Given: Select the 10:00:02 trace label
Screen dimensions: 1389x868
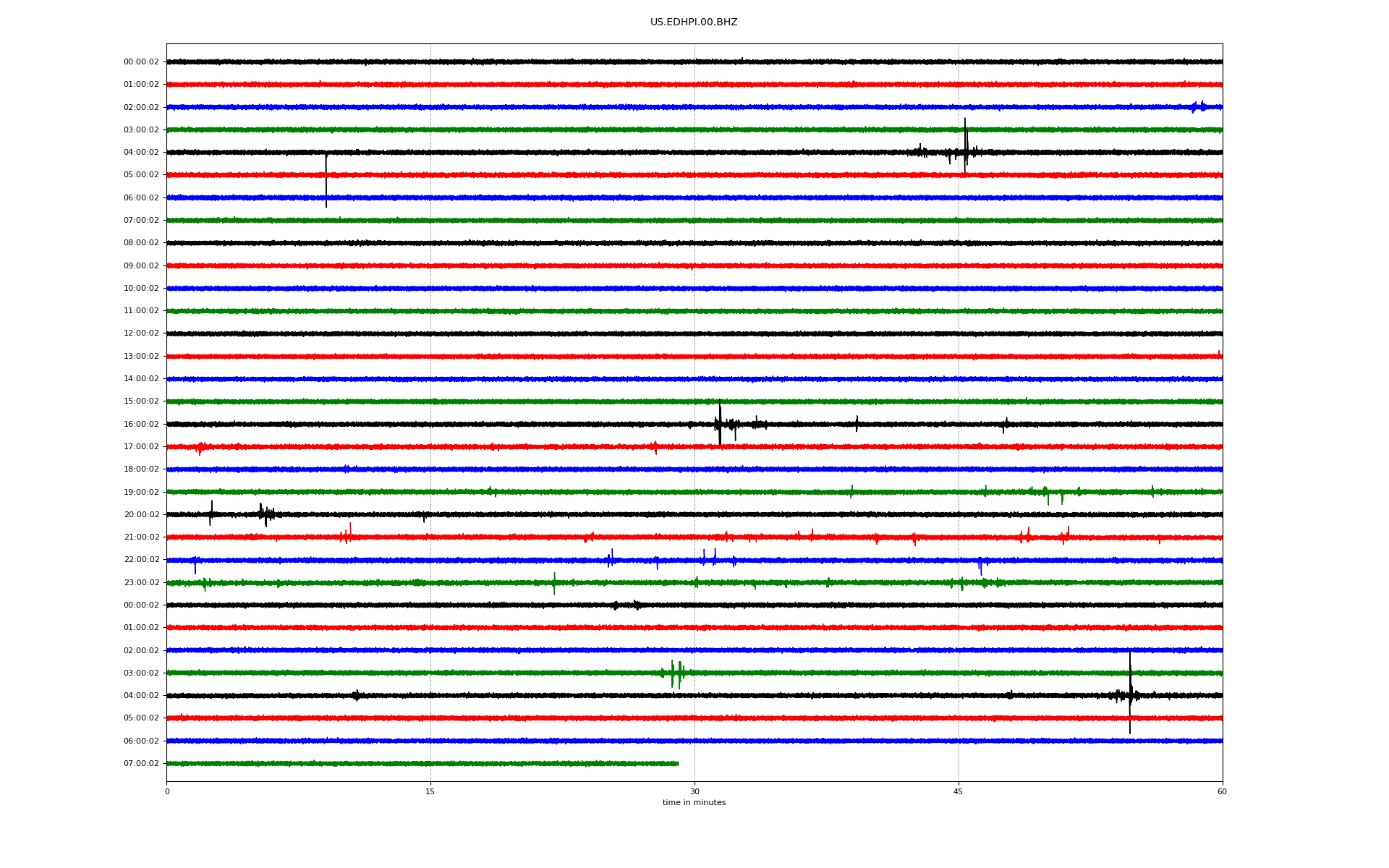Looking at the screenshot, I should point(141,288).
